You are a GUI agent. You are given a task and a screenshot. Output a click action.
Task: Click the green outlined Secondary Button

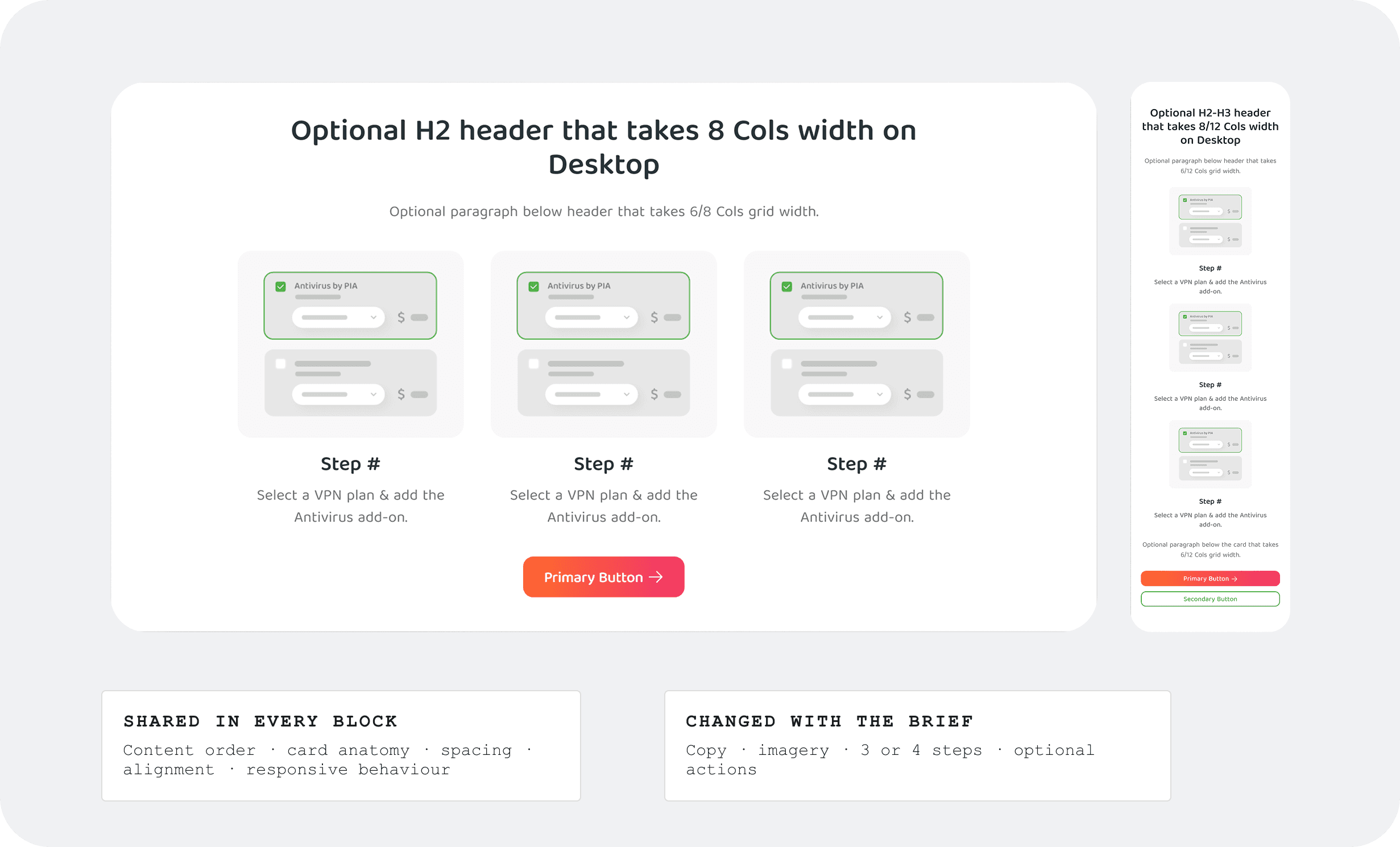[1210, 599]
